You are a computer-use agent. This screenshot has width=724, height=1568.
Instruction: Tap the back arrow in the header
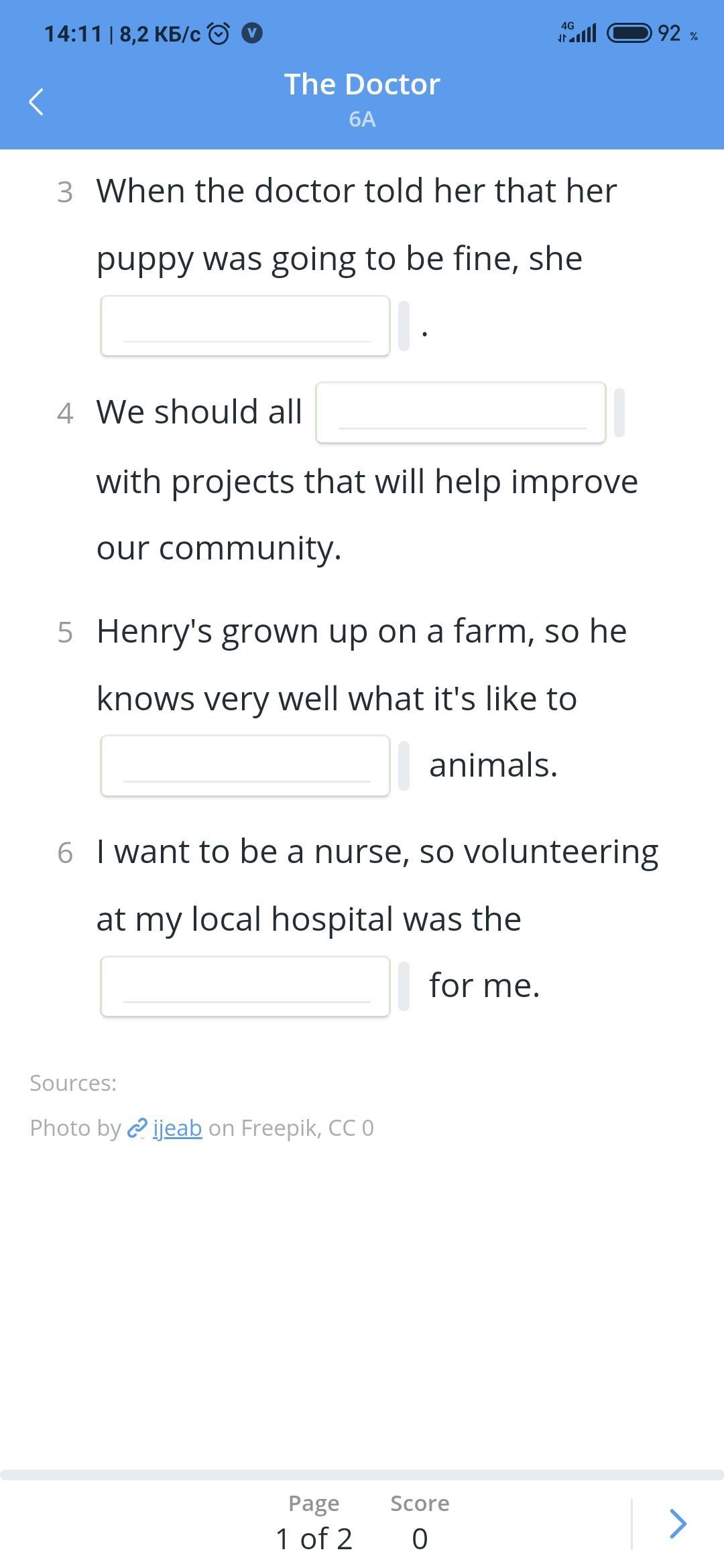(37, 102)
